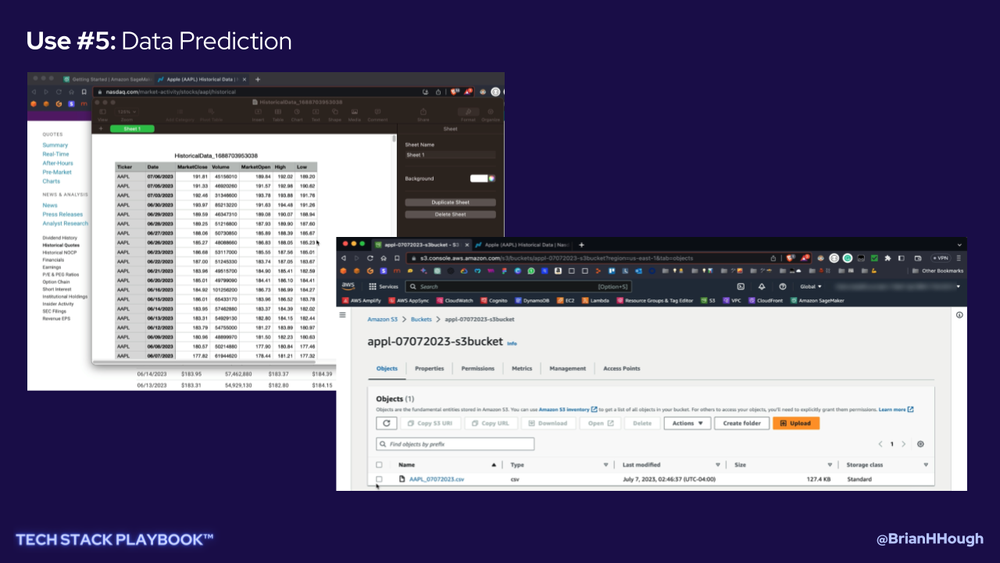
Task: Sort by Last modified column arrow
Action: point(717,465)
